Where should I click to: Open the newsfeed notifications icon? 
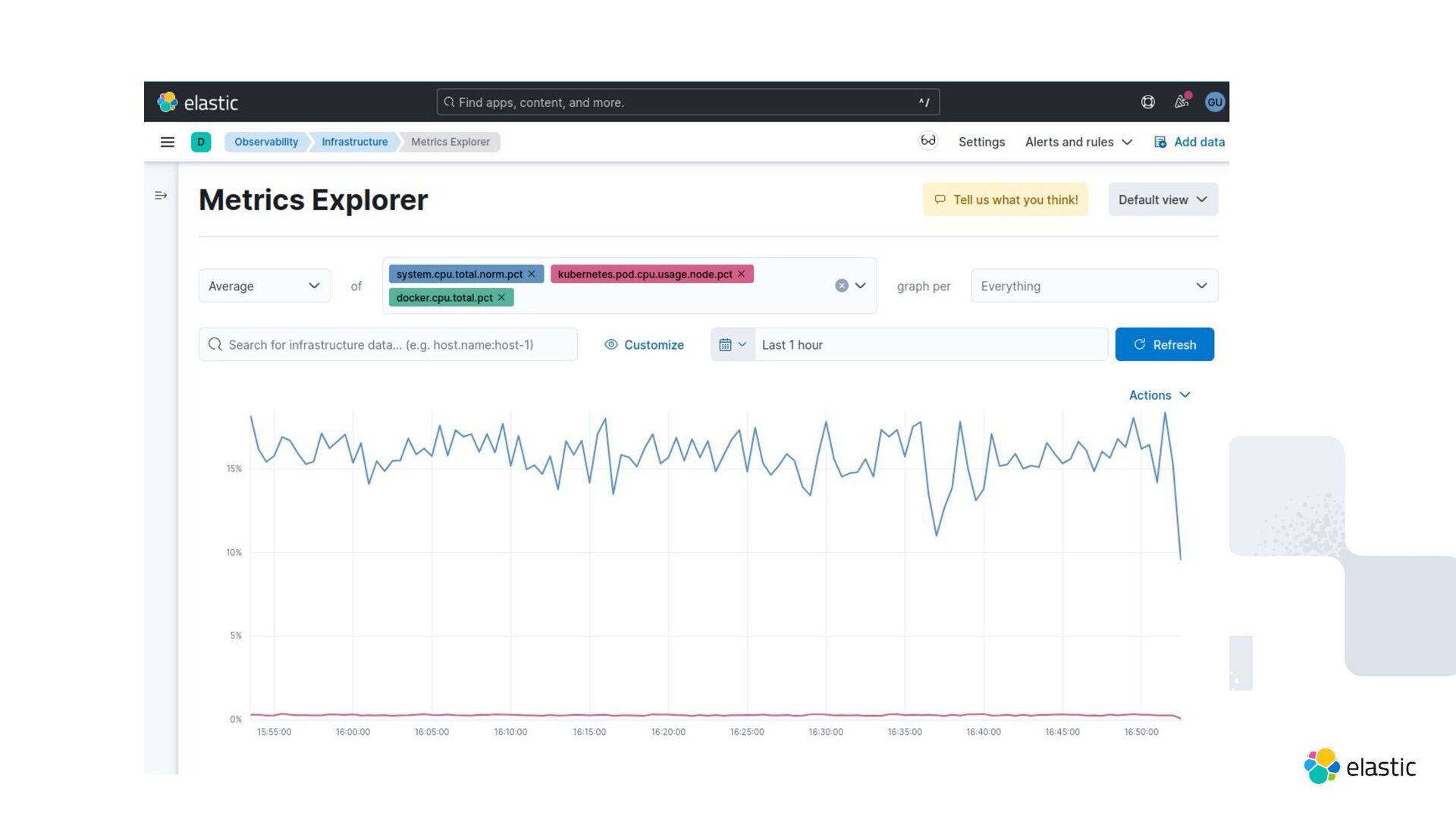tap(1181, 102)
